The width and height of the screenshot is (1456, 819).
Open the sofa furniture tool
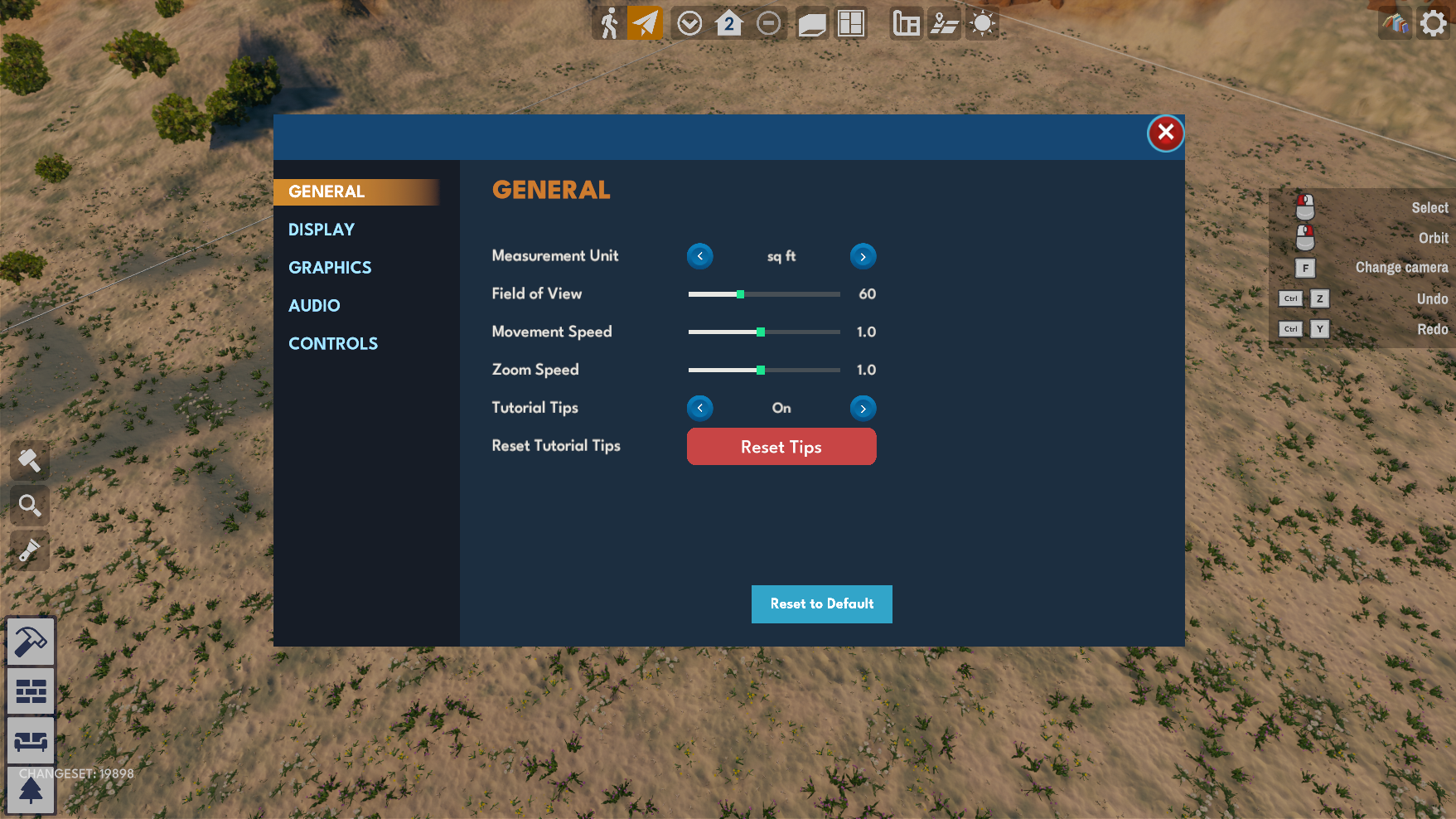click(x=30, y=740)
